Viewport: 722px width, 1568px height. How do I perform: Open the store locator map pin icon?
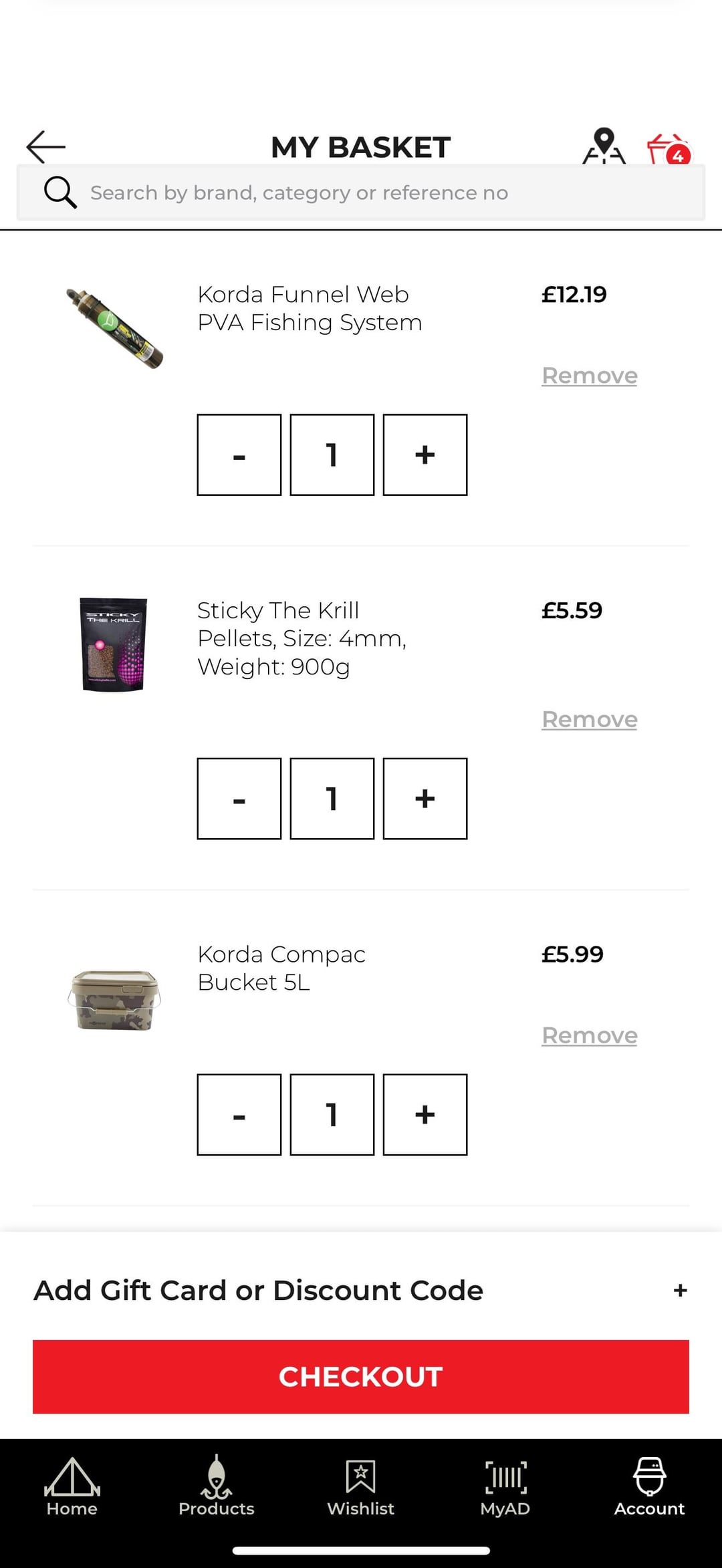[x=604, y=146]
